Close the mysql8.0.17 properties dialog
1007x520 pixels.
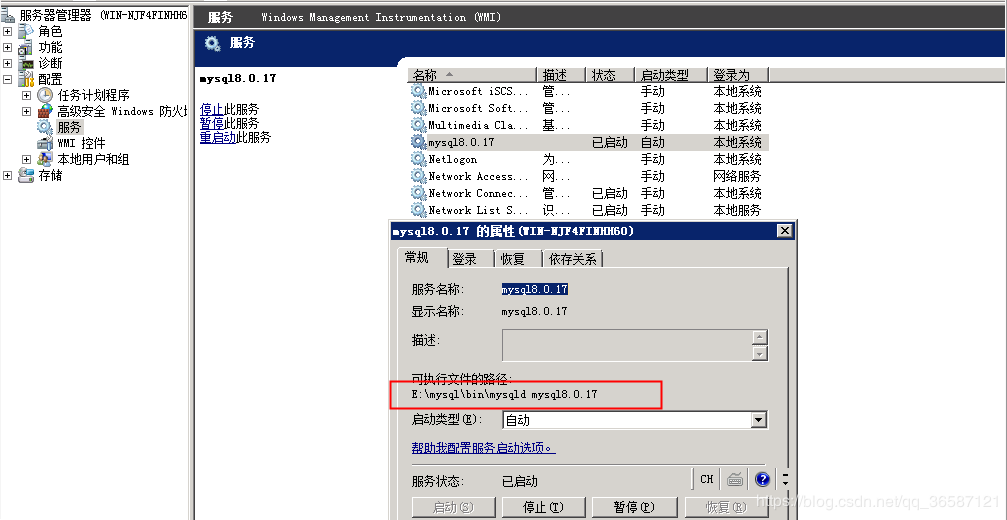point(784,231)
